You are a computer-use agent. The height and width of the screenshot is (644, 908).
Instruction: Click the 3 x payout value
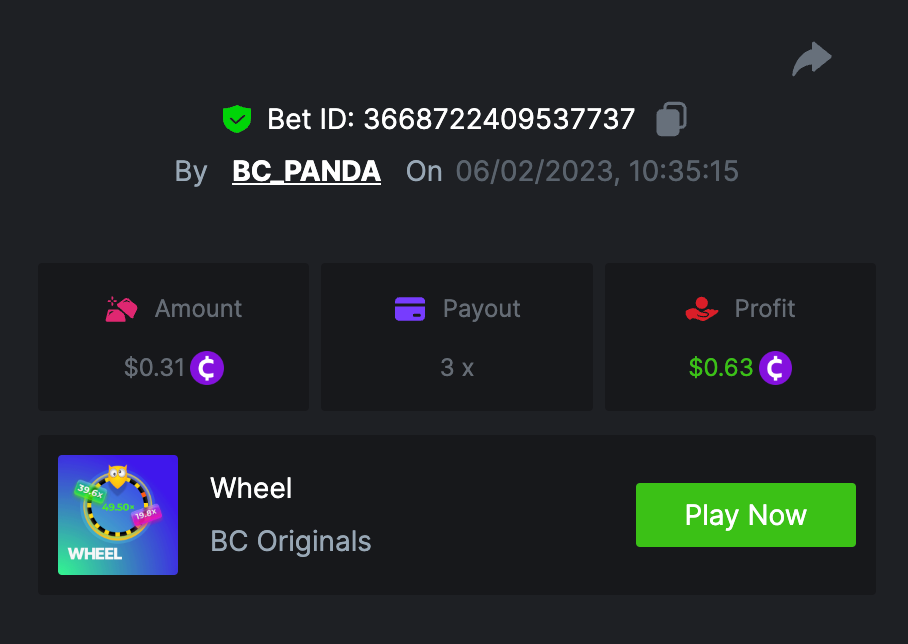click(x=457, y=368)
